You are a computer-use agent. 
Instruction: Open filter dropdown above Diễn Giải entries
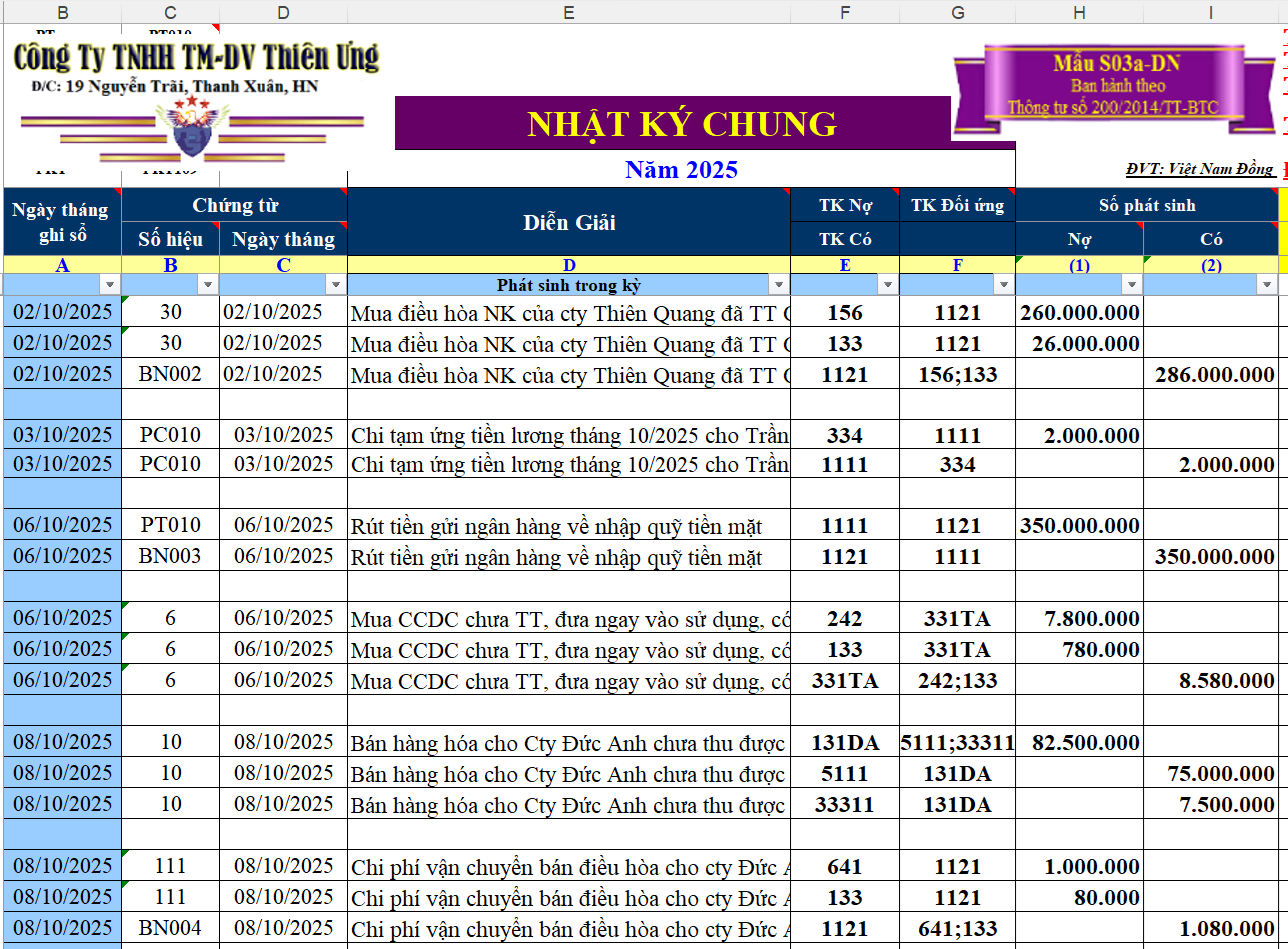point(778,284)
